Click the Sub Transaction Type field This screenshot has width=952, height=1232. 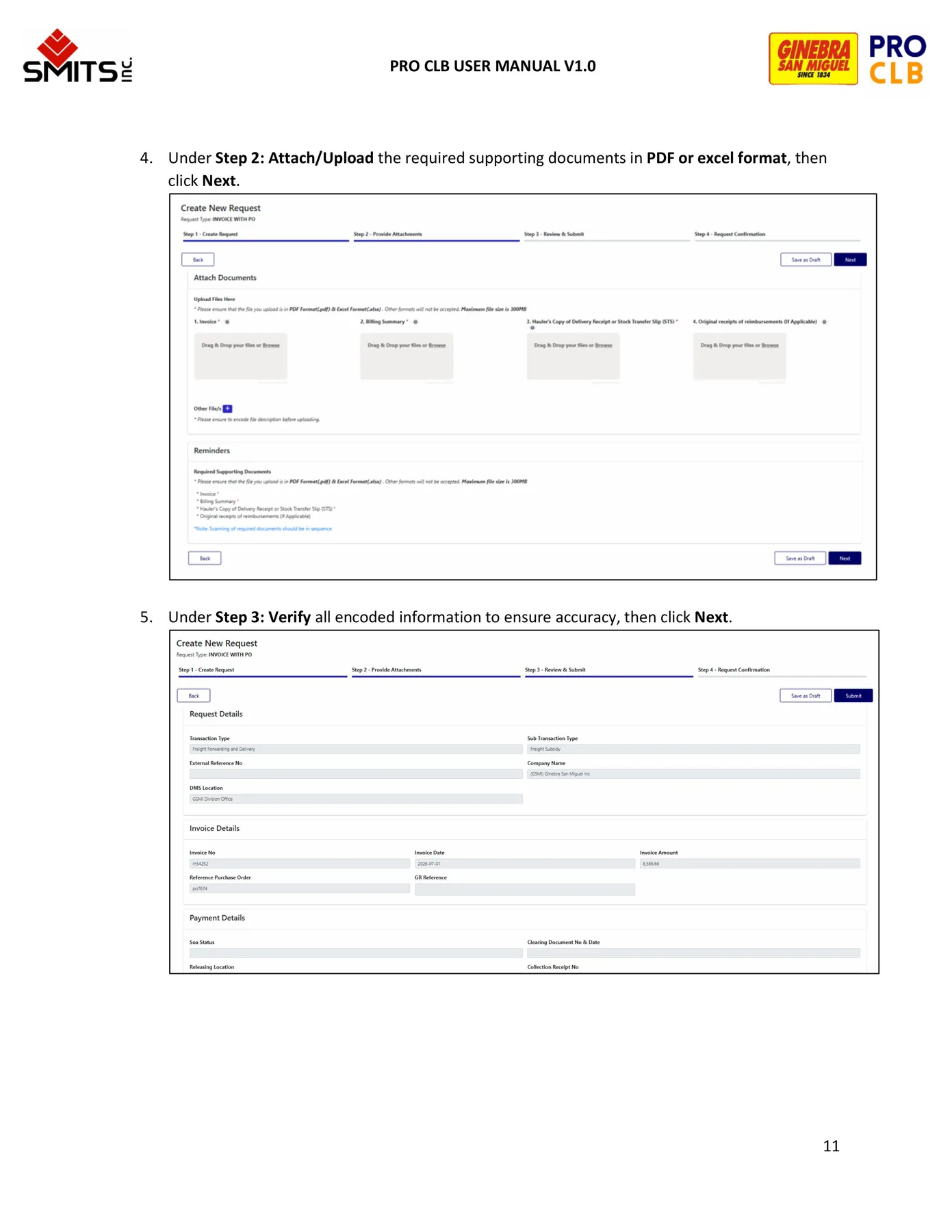point(693,749)
